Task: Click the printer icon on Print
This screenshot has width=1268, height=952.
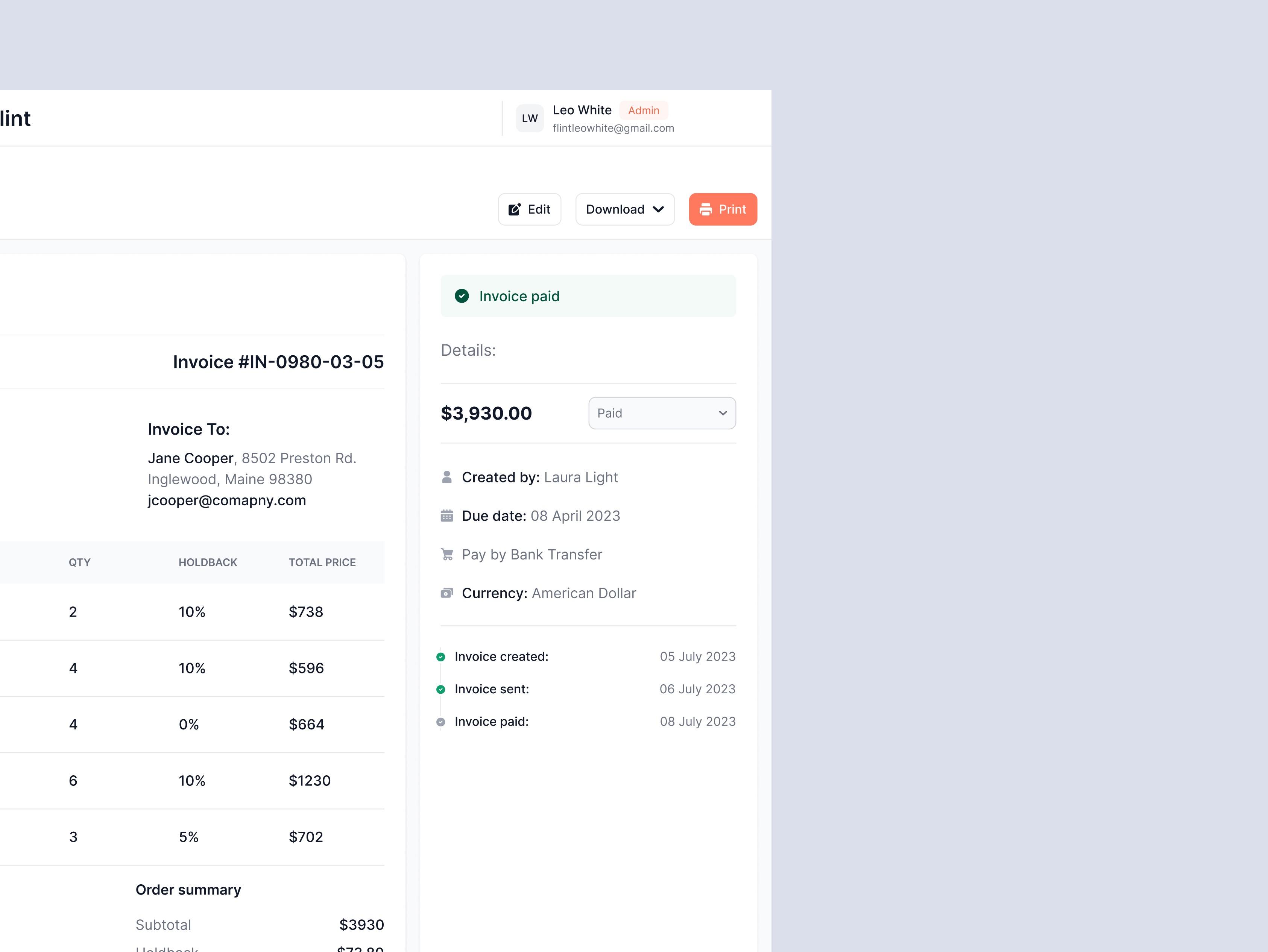Action: (x=706, y=209)
